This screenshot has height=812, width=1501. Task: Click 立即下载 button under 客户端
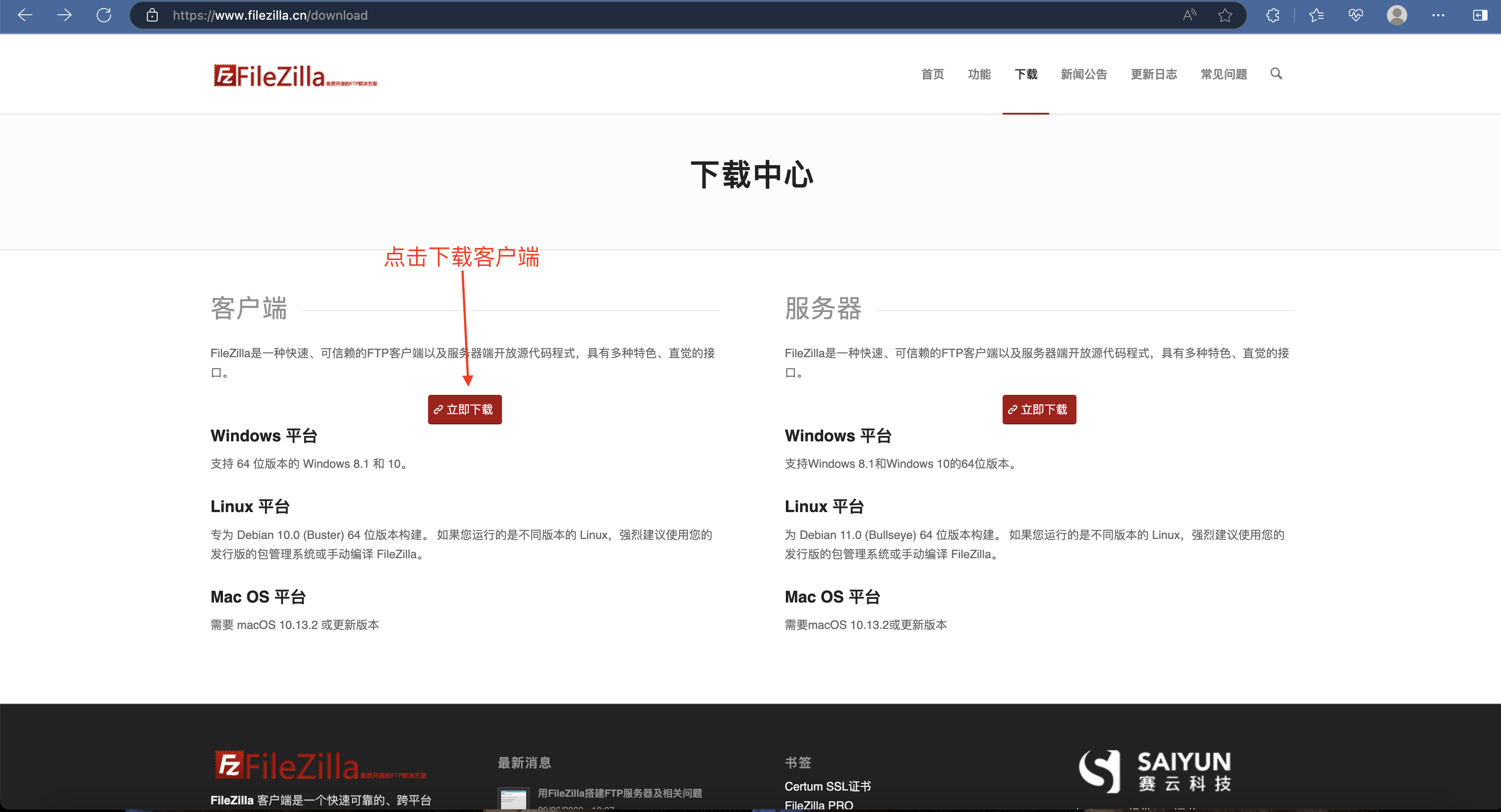[x=464, y=410]
